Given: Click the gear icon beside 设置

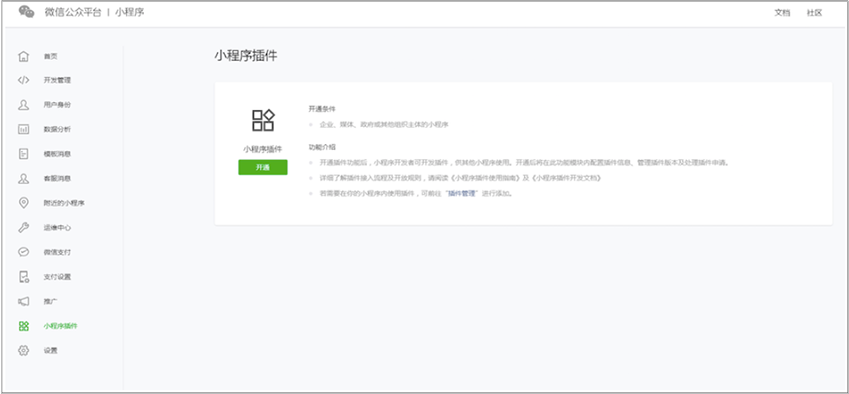Looking at the screenshot, I should [23, 351].
